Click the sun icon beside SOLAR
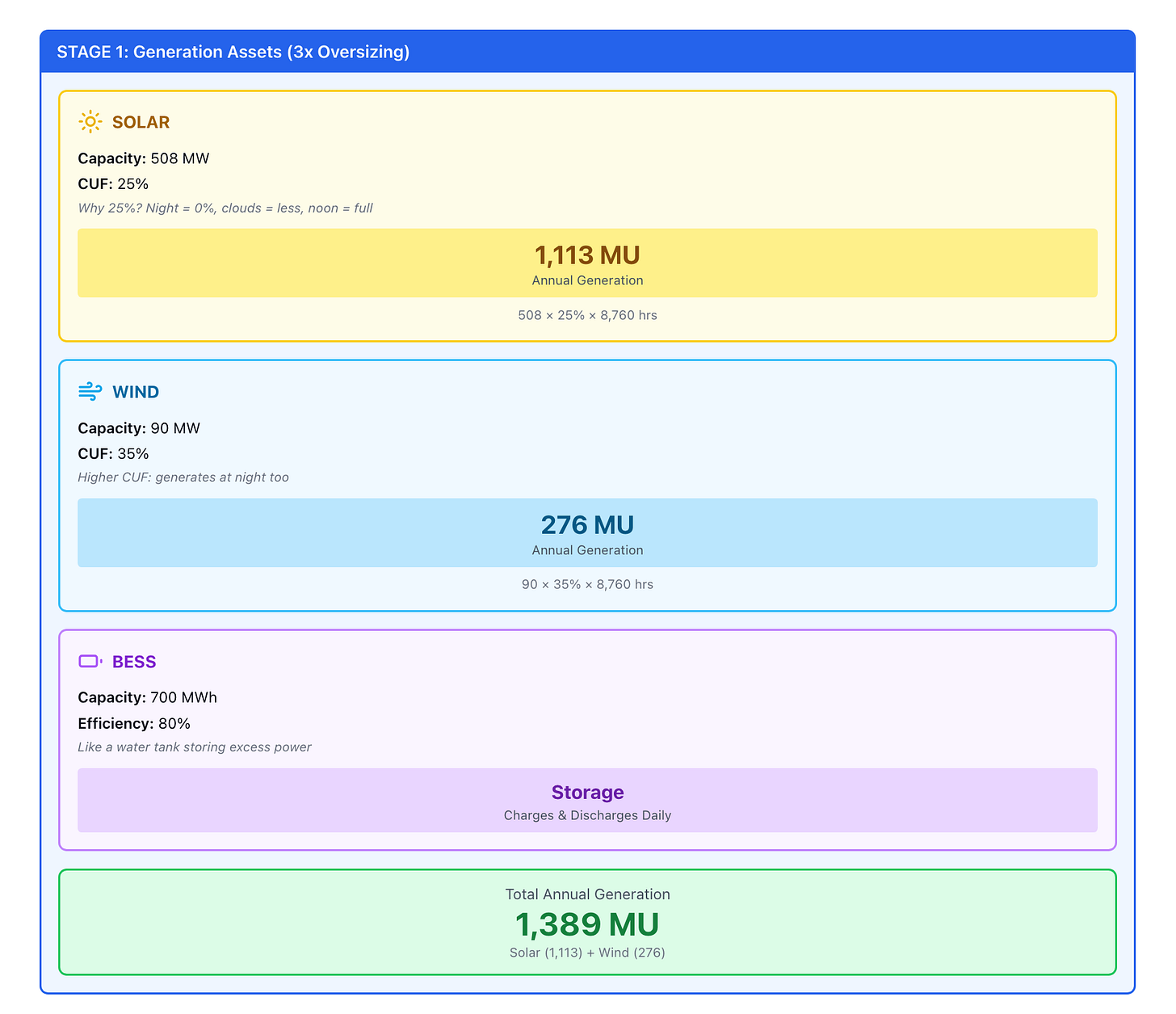Viewport: 1176px width, 1014px height. click(x=90, y=122)
